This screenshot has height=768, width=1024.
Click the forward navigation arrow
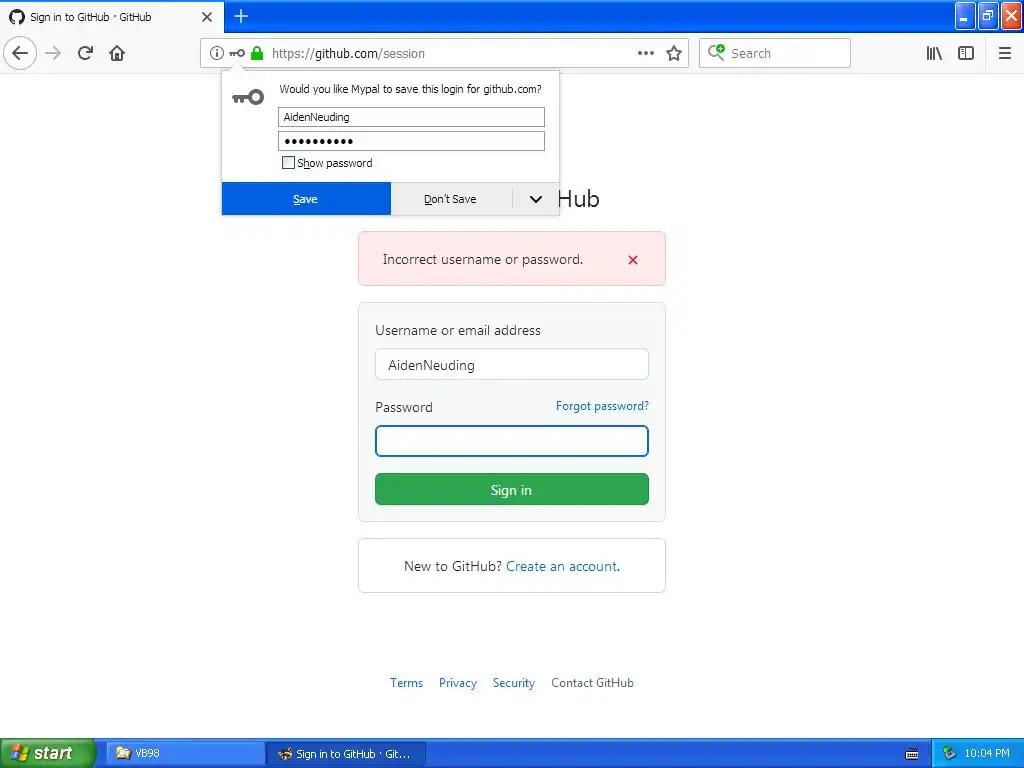(x=53, y=53)
